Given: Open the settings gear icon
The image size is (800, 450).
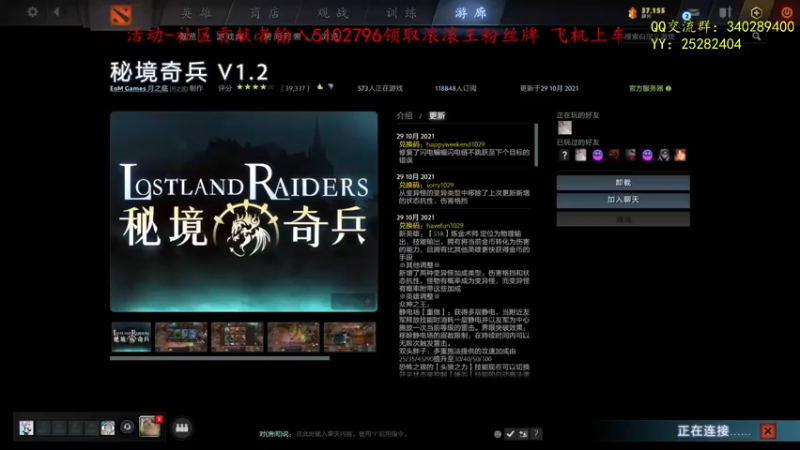Looking at the screenshot, I should [x=32, y=11].
